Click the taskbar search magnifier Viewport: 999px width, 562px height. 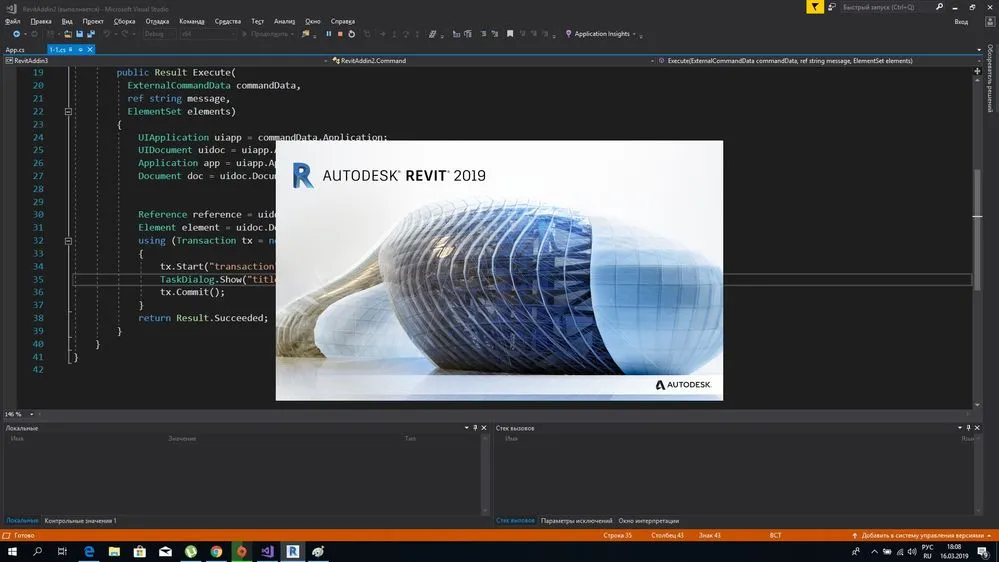click(x=37, y=551)
